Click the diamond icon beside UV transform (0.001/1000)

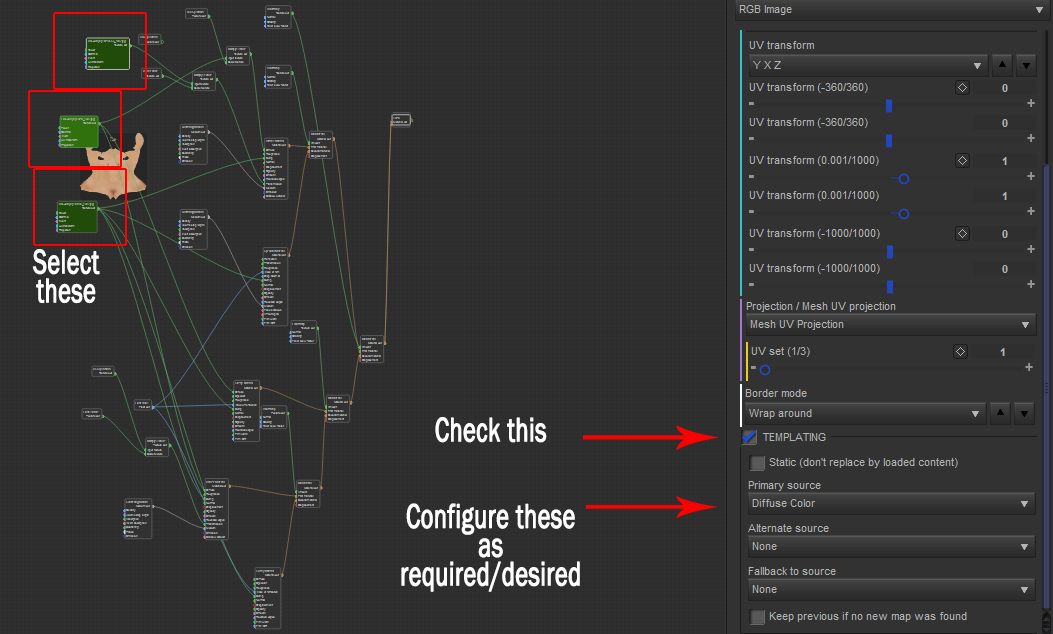click(x=962, y=161)
